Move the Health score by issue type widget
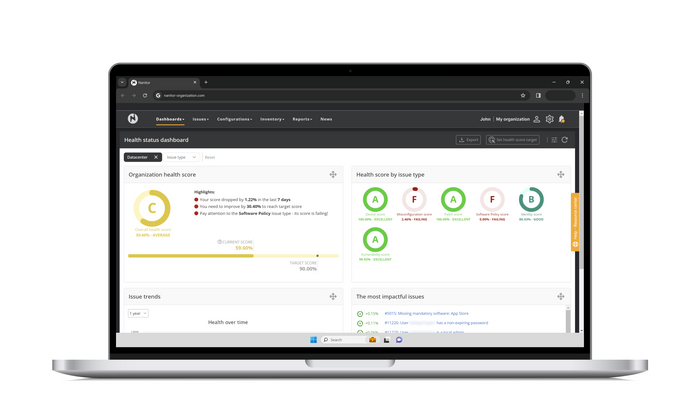Viewport: 700px width, 420px height. click(561, 175)
